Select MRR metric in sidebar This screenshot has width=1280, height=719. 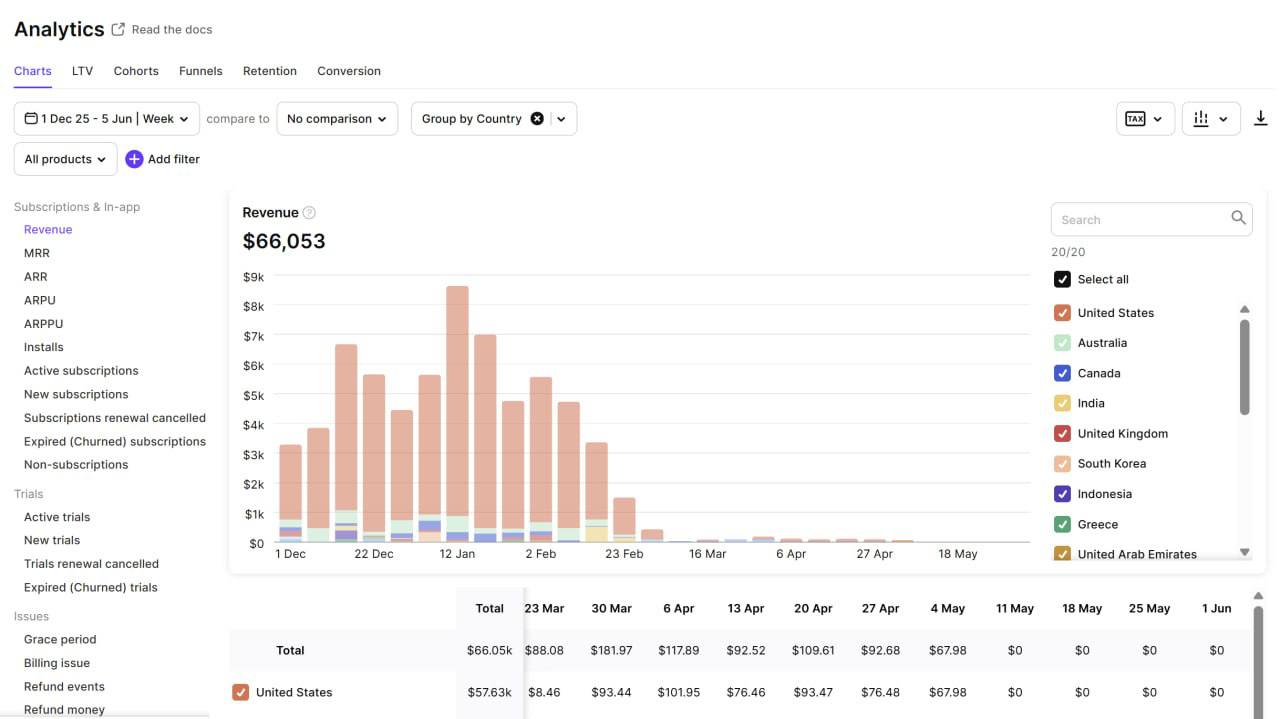(x=37, y=254)
